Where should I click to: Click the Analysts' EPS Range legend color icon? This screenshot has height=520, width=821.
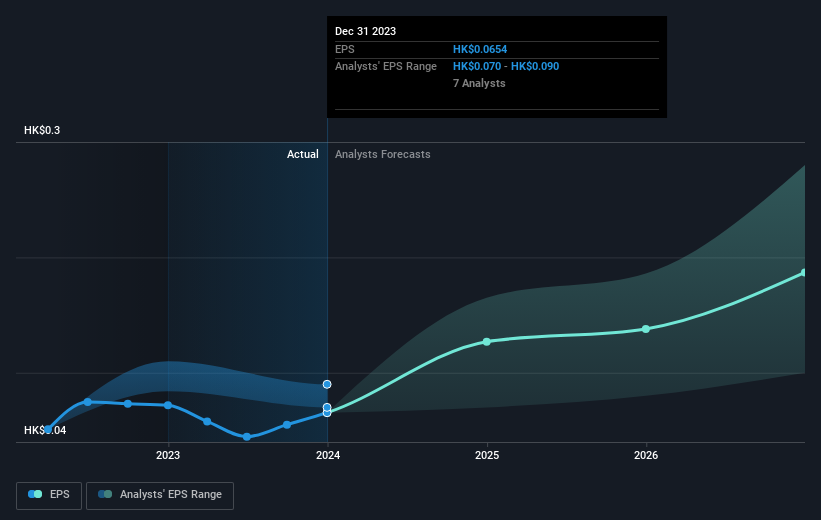(105, 494)
